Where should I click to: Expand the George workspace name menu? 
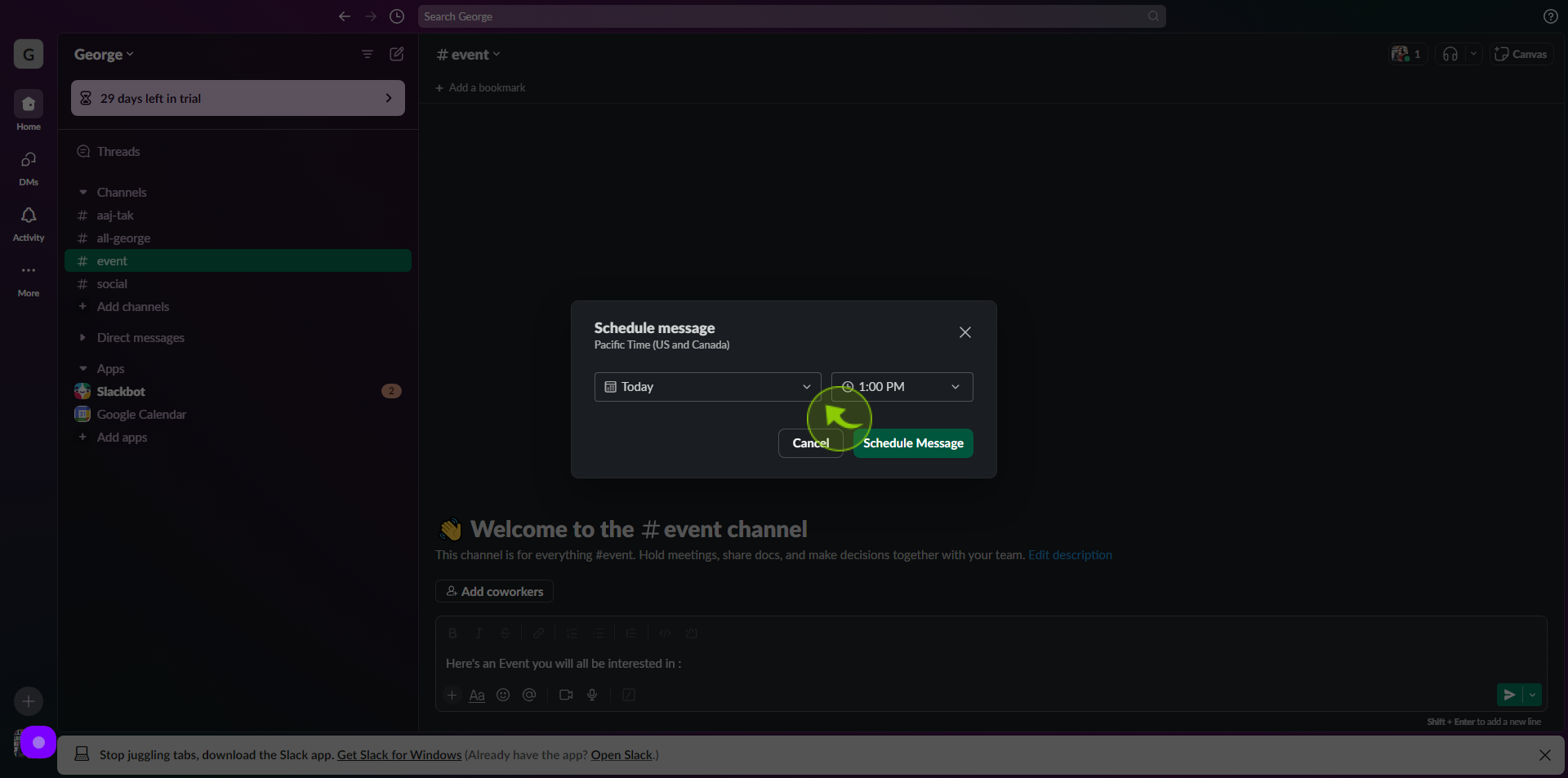104,55
